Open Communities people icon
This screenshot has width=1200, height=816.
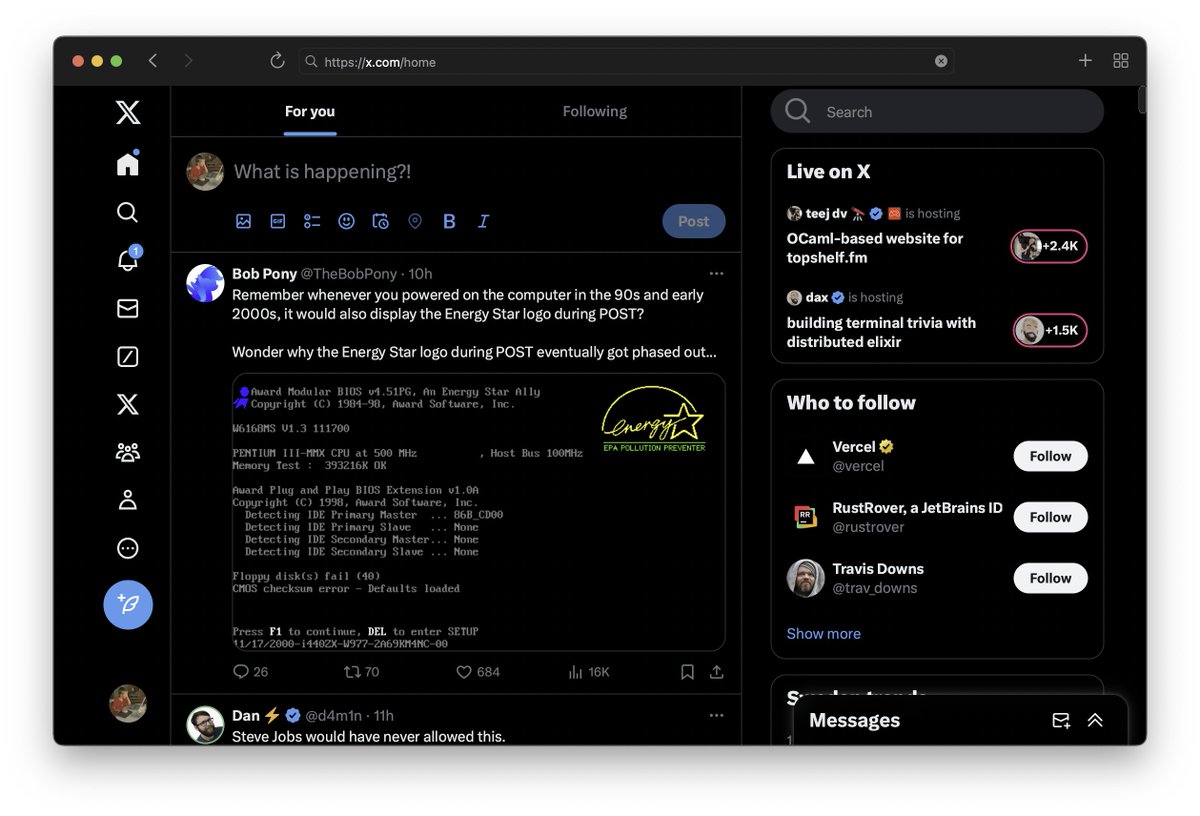click(128, 452)
